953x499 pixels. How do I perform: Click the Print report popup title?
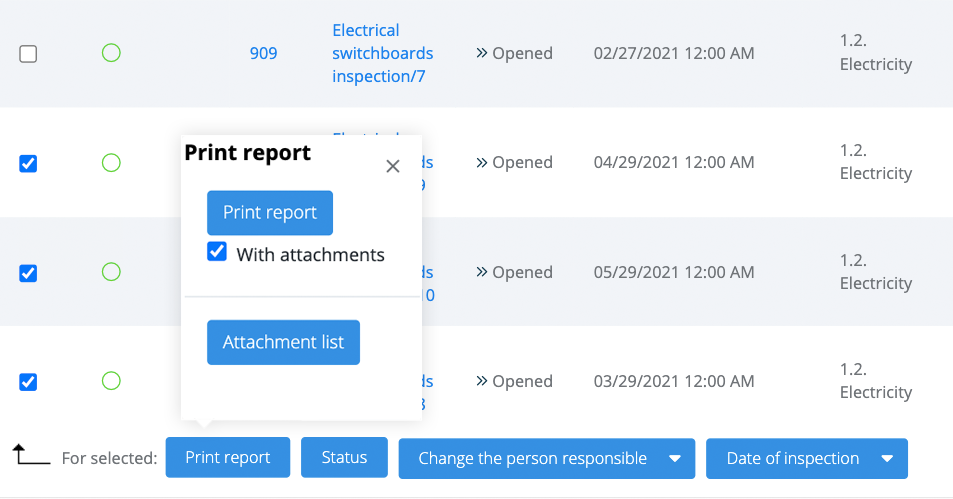pos(247,153)
